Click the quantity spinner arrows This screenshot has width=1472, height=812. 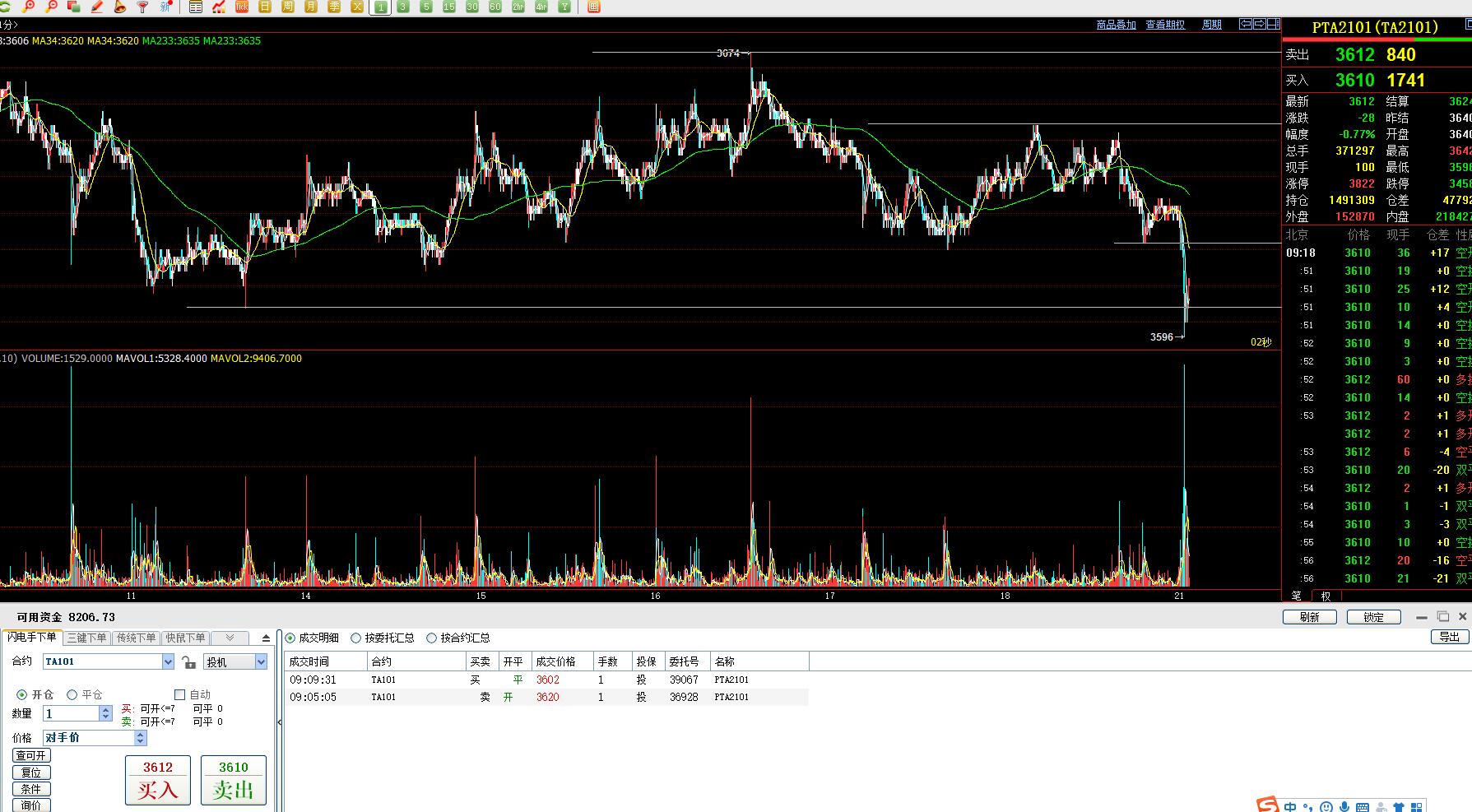click(x=105, y=714)
